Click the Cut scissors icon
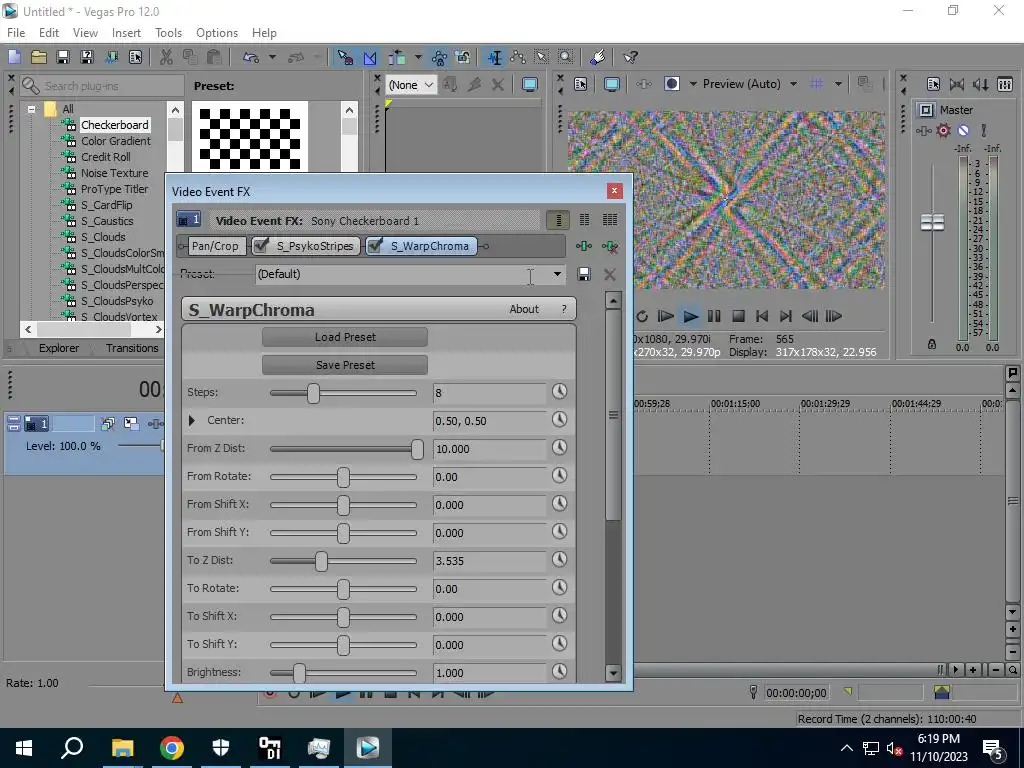Viewport: 1024px width, 768px height. click(x=166, y=57)
